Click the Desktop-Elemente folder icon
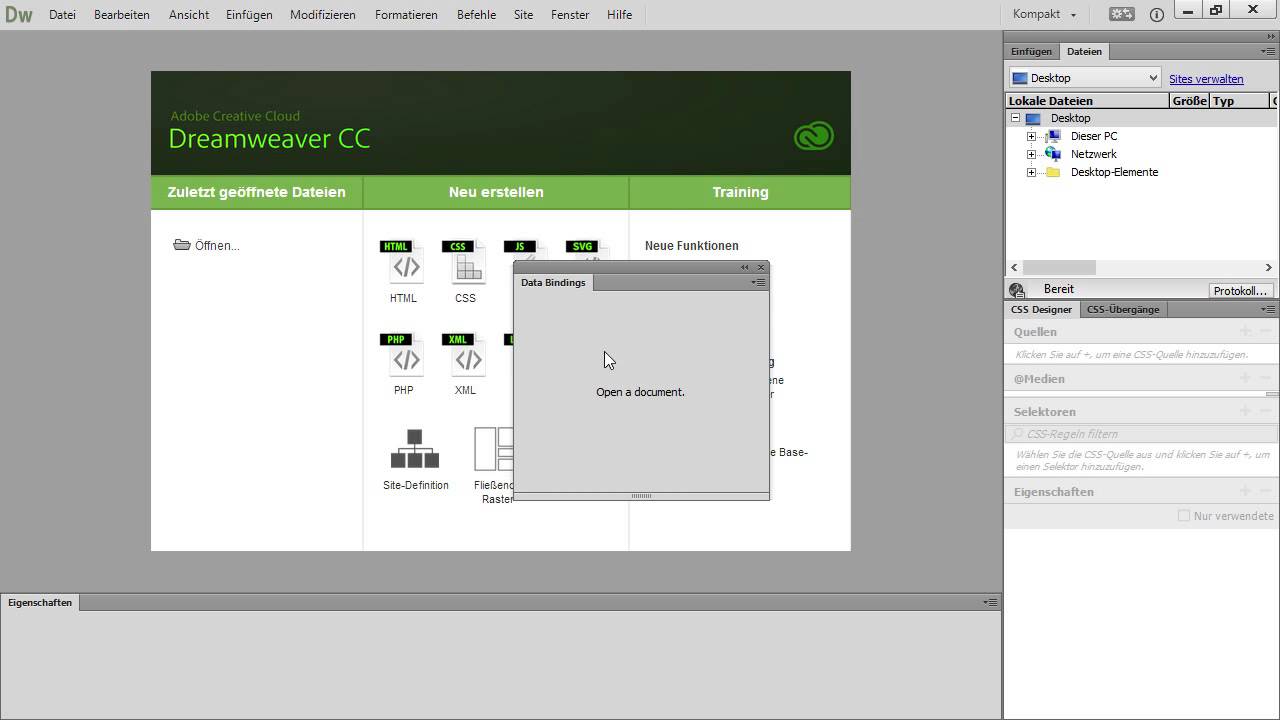 (1053, 172)
